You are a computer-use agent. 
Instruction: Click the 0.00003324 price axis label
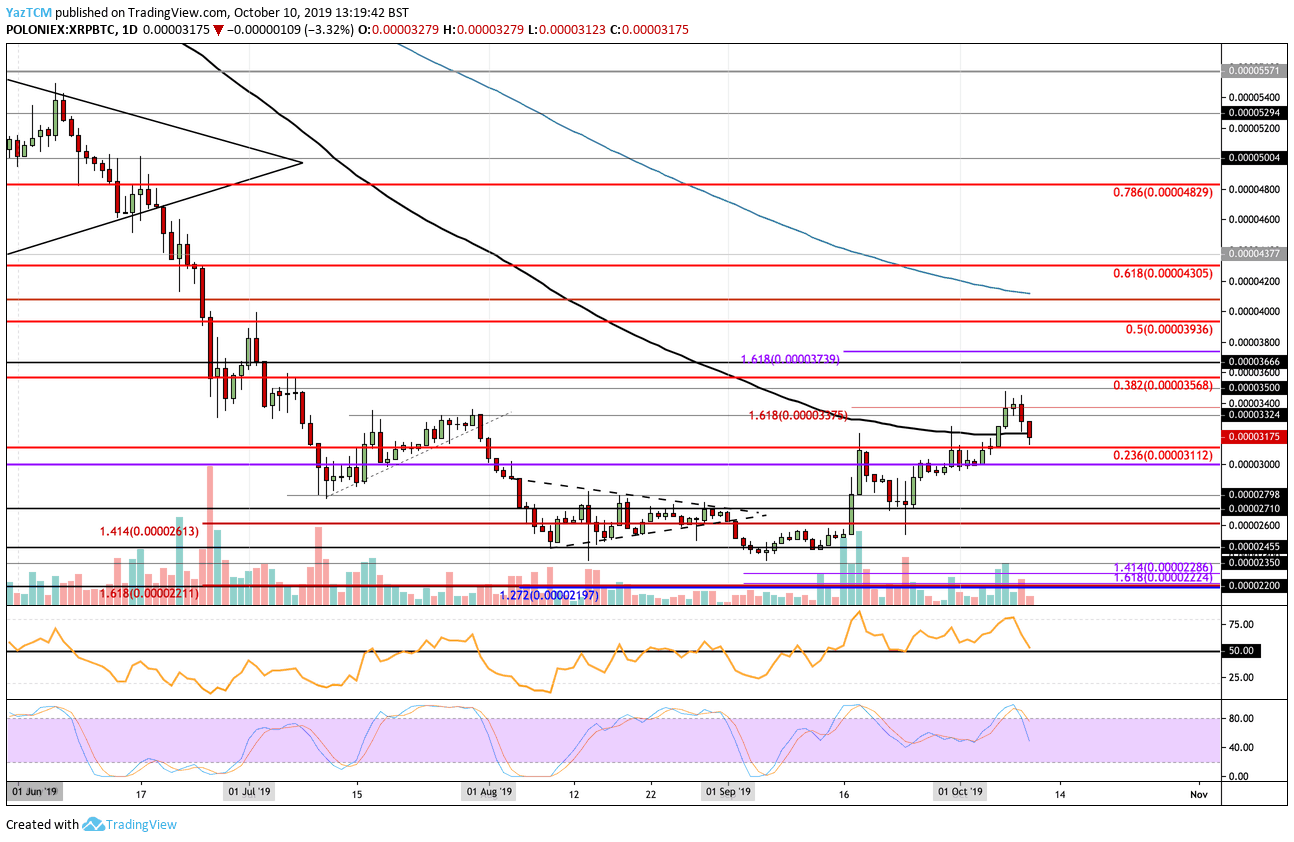pyautogui.click(x=1256, y=414)
